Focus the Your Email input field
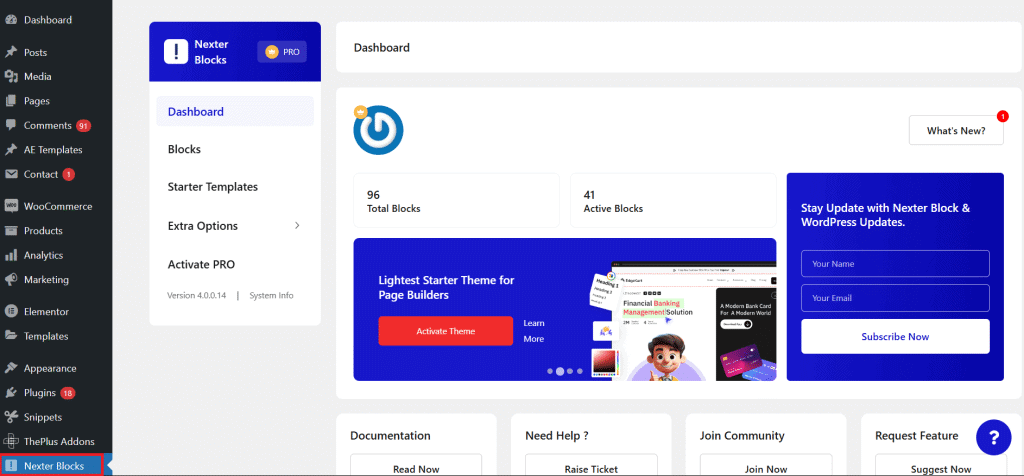 click(x=895, y=298)
